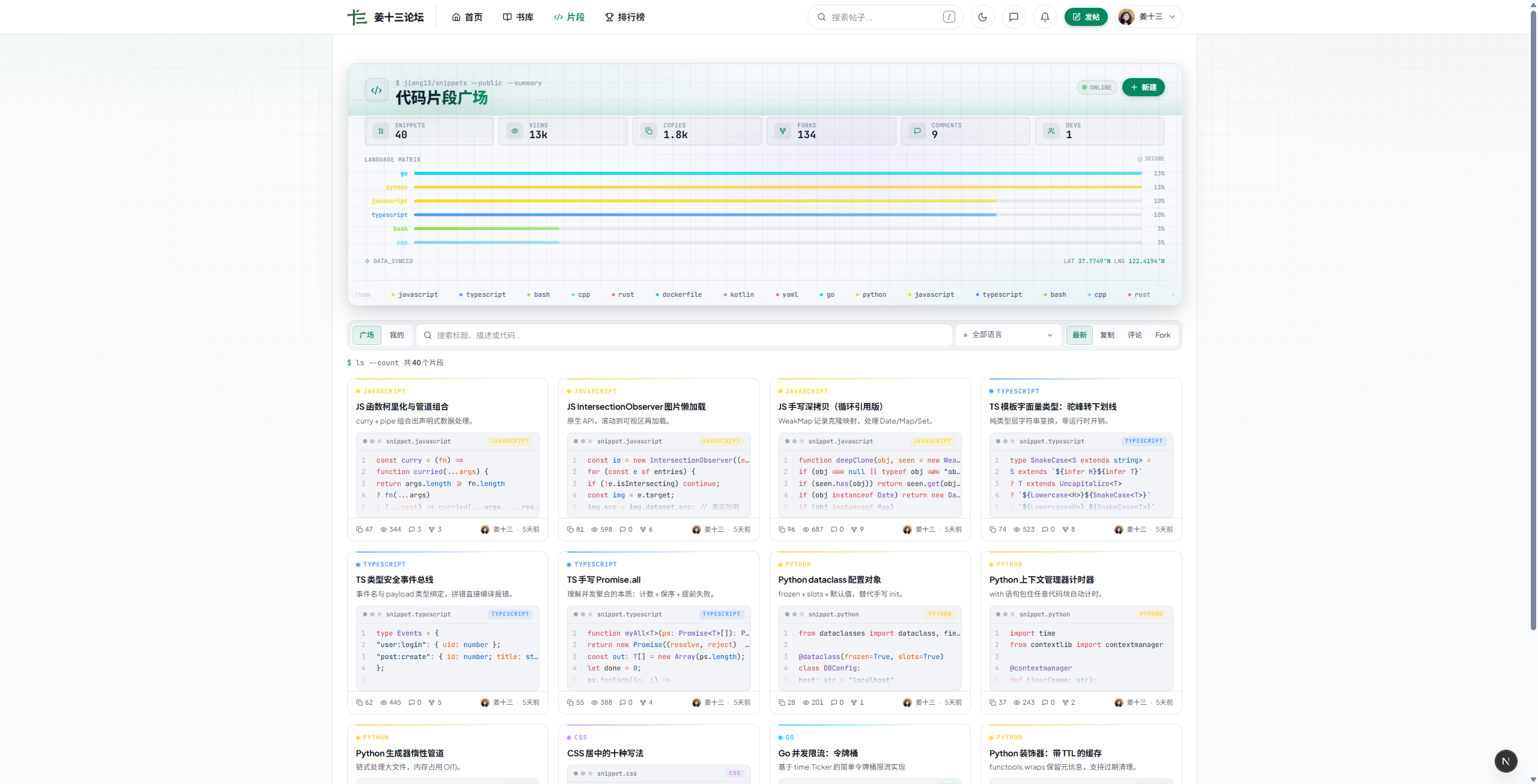
Task: Open the messages chat icon
Action: (1014, 17)
